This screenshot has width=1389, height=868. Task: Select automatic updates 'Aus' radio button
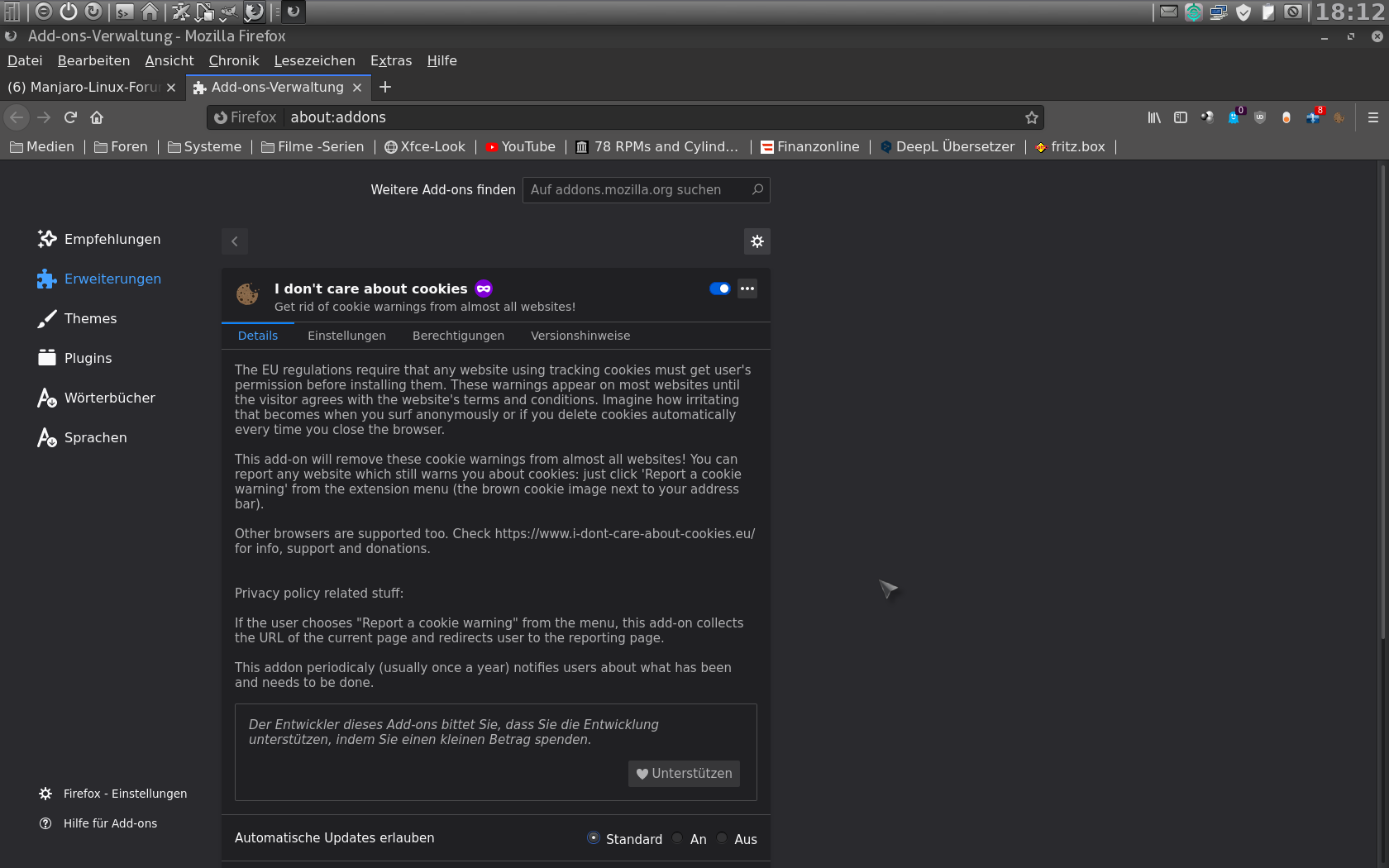pyautogui.click(x=722, y=838)
